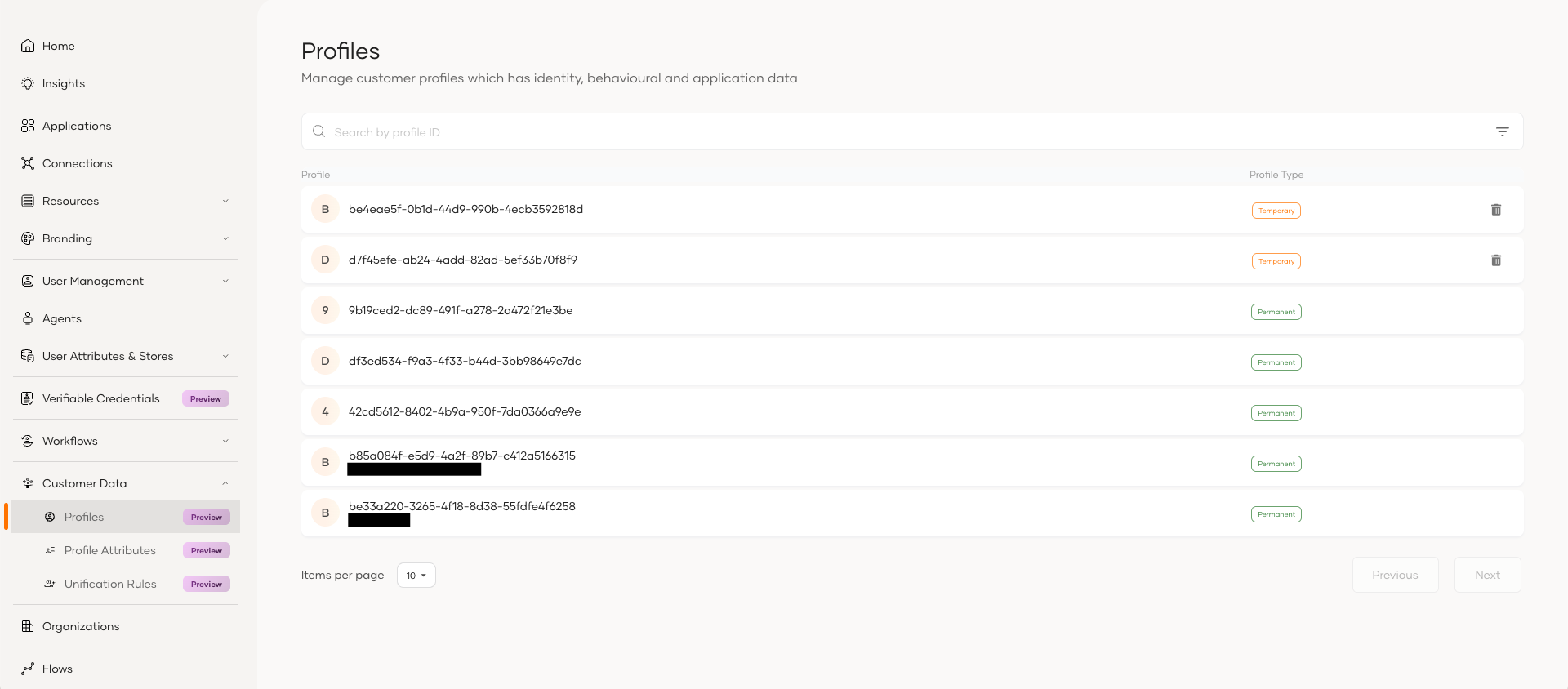1568x689 pixels.
Task: Expand User Attributes & Stores chevron
Action: click(x=225, y=356)
